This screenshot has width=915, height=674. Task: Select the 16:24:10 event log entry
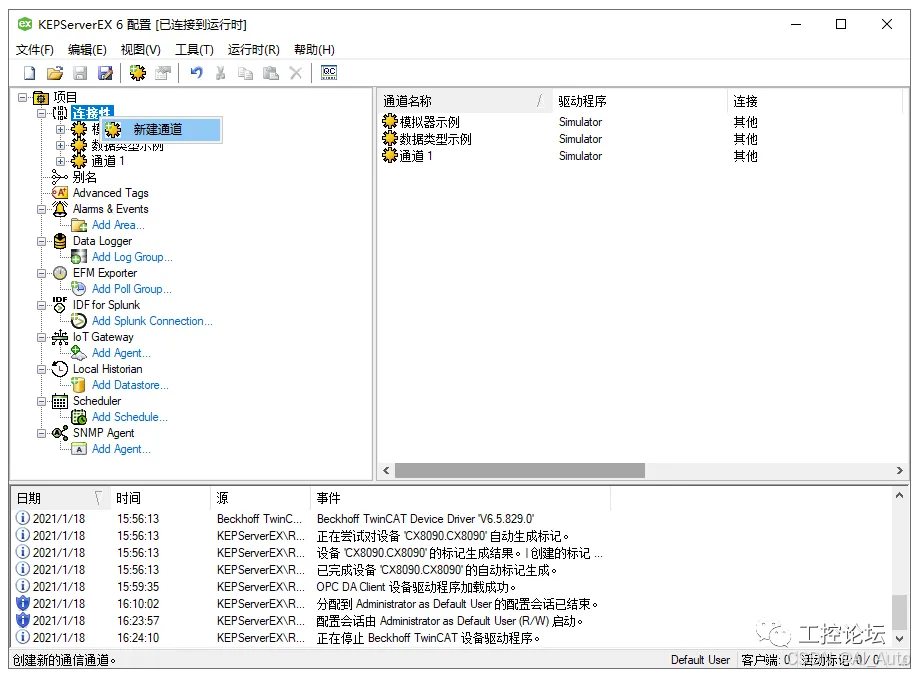click(452, 638)
